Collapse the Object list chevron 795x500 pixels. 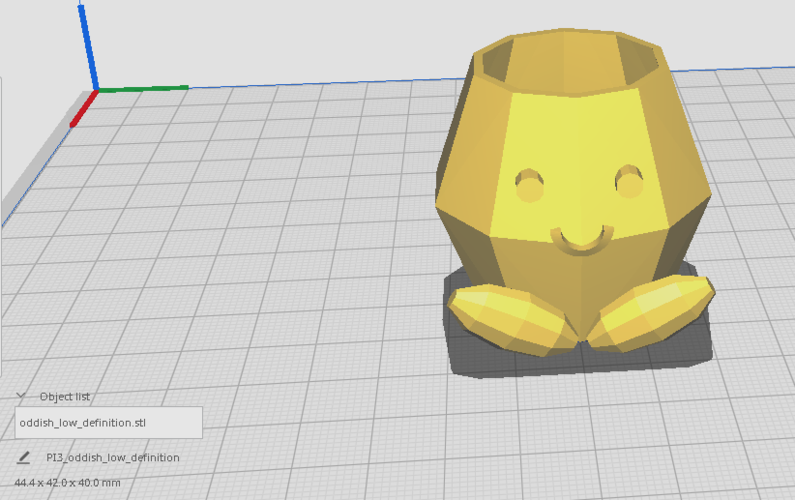[21, 396]
